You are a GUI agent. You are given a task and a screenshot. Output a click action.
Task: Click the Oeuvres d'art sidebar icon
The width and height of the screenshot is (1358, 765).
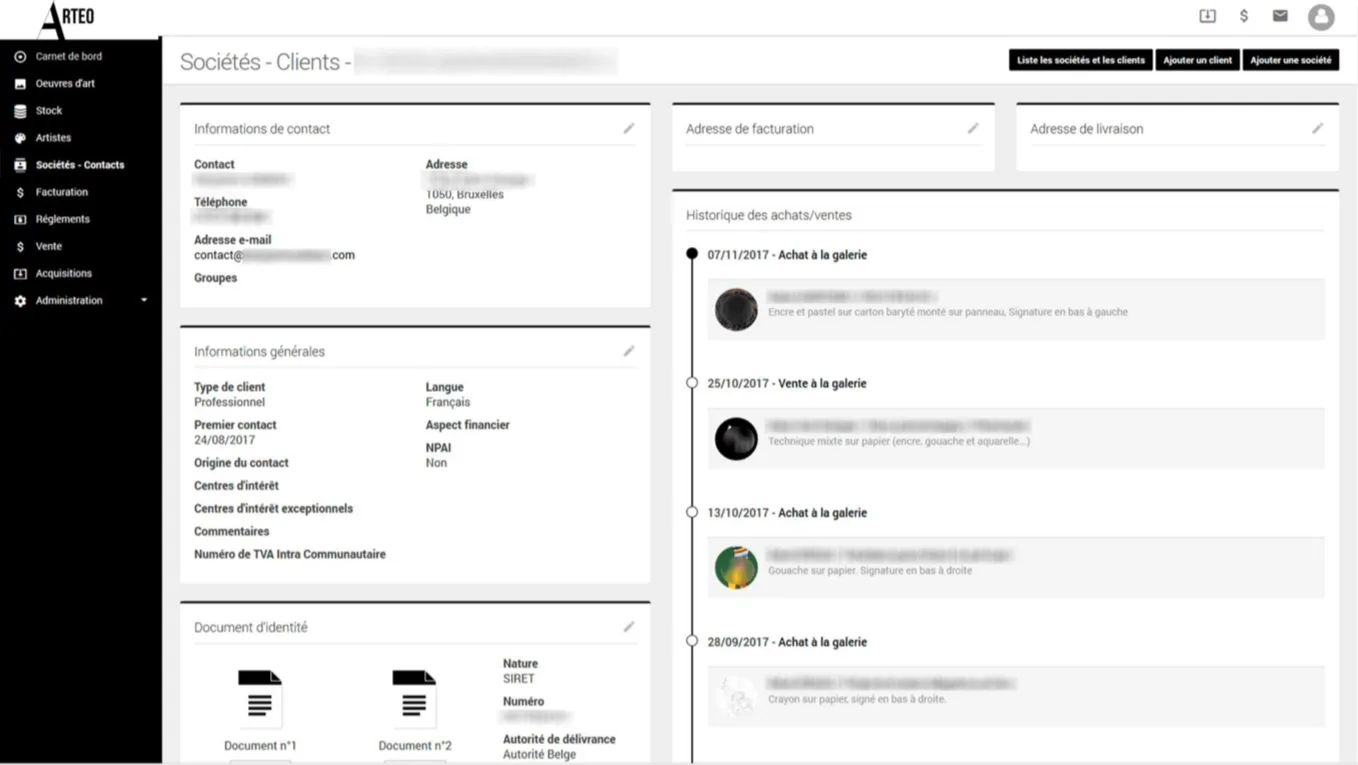tap(20, 84)
